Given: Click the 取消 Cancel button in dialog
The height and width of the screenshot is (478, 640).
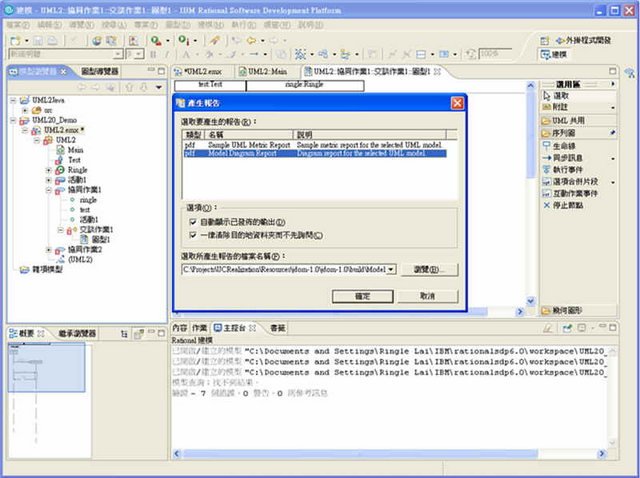Looking at the screenshot, I should coord(428,296).
